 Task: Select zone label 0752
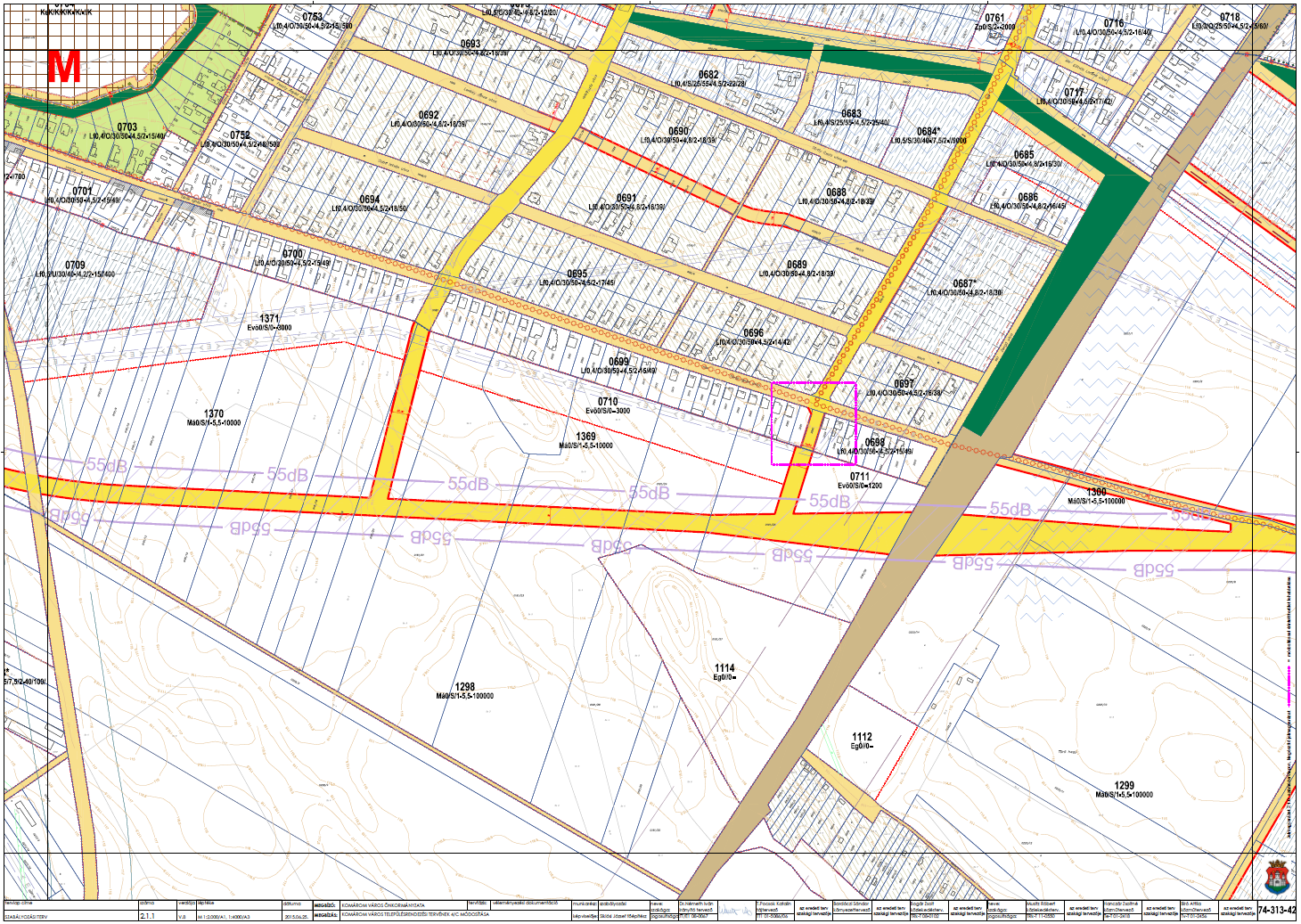pos(240,135)
